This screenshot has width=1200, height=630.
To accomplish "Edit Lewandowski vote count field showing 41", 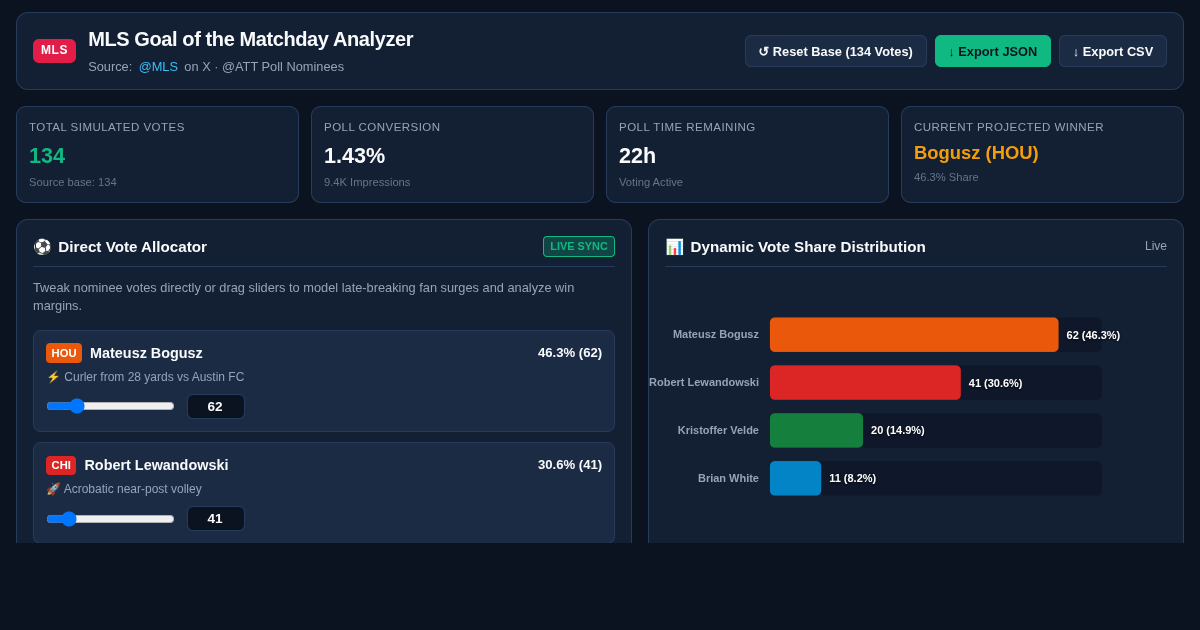I will 216,519.
